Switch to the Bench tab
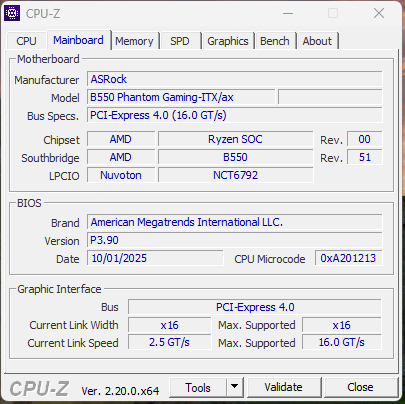The image size is (405, 404). click(x=275, y=41)
